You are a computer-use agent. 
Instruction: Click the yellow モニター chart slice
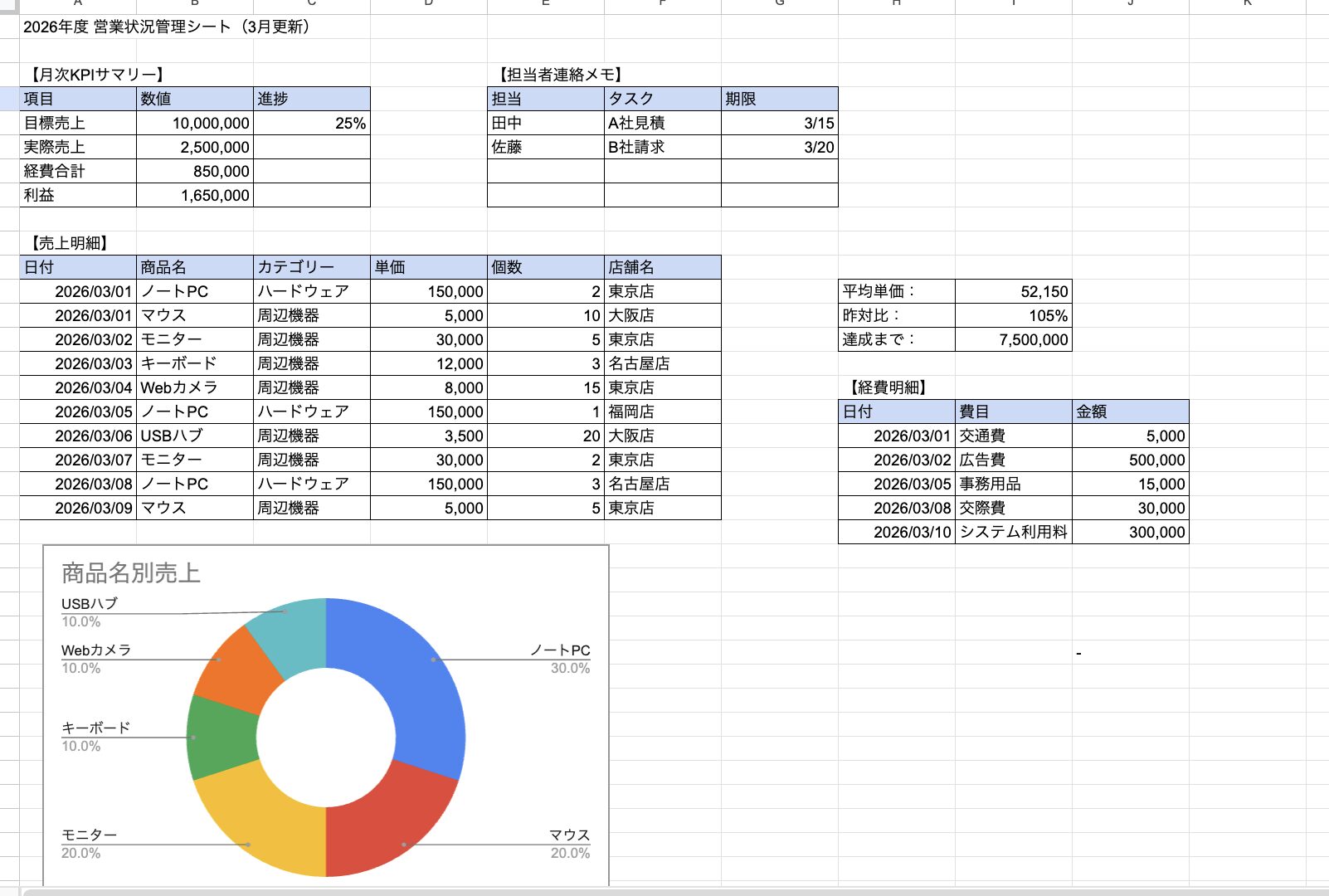[257, 821]
